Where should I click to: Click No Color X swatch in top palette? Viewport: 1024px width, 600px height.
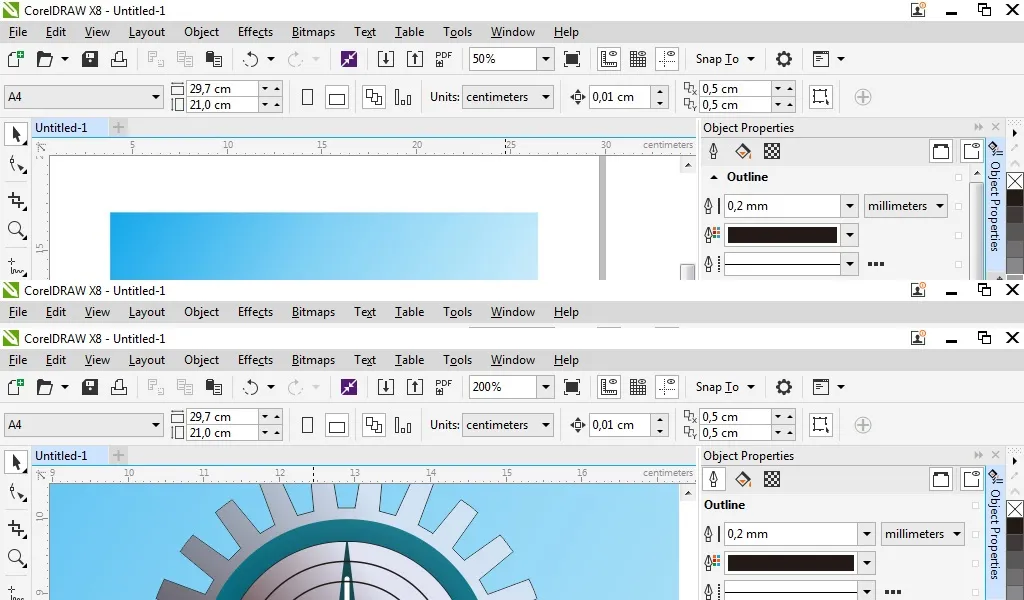pyautogui.click(x=1015, y=181)
